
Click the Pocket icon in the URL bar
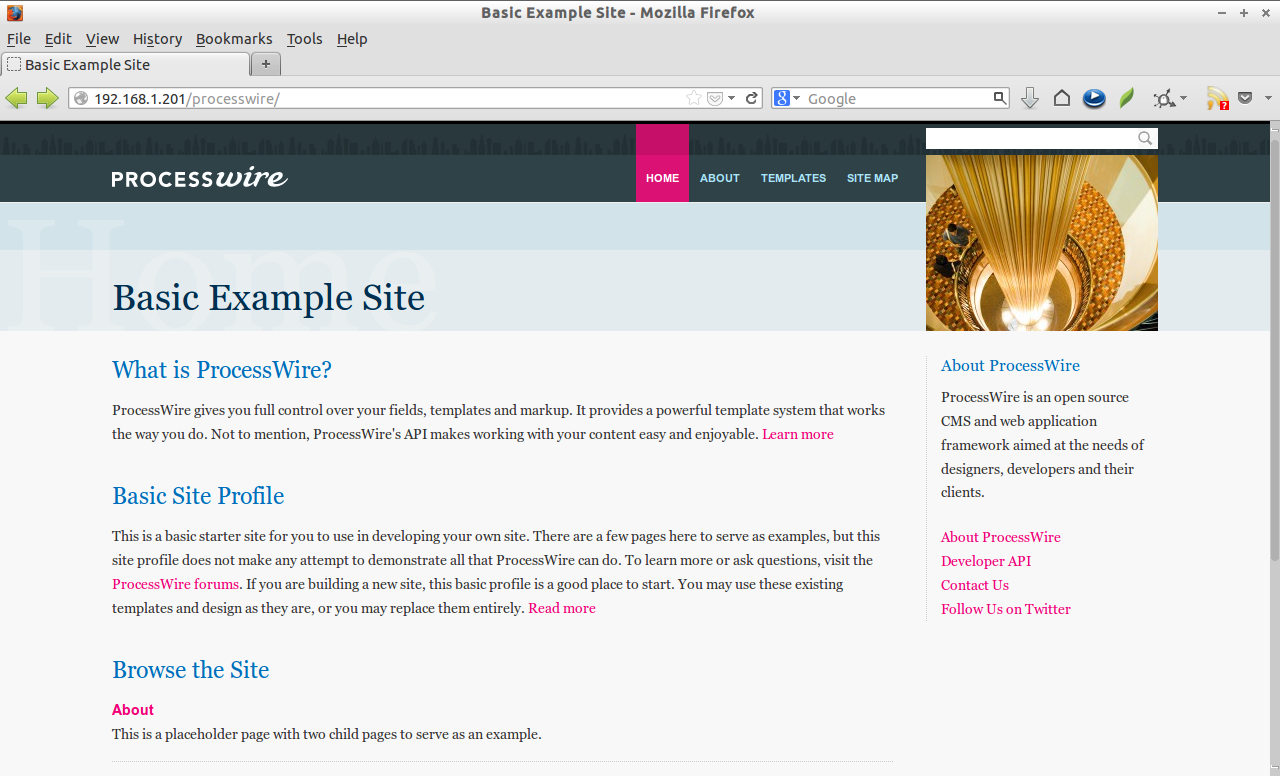click(x=715, y=98)
